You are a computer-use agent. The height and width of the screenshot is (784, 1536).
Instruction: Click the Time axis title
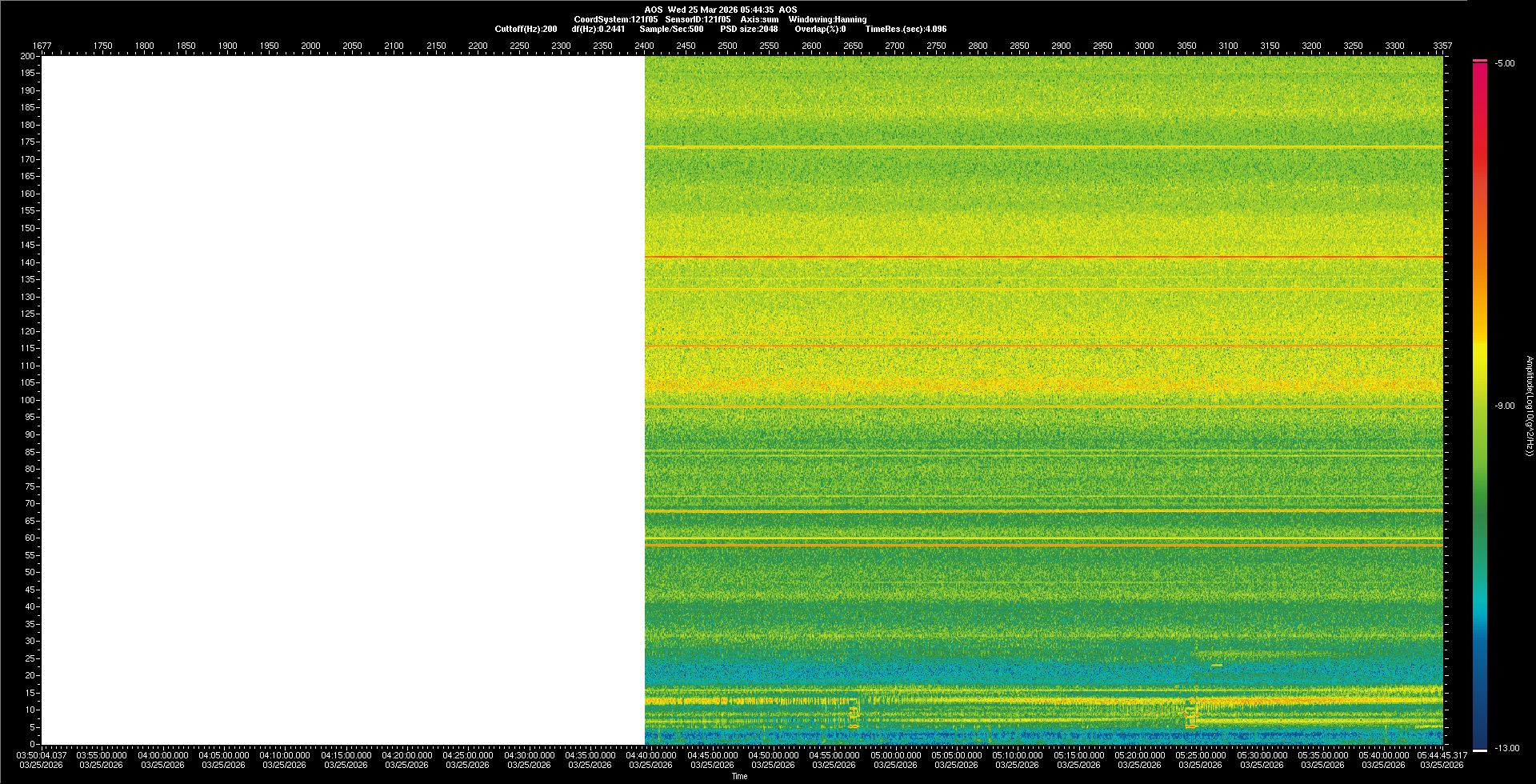click(x=739, y=776)
